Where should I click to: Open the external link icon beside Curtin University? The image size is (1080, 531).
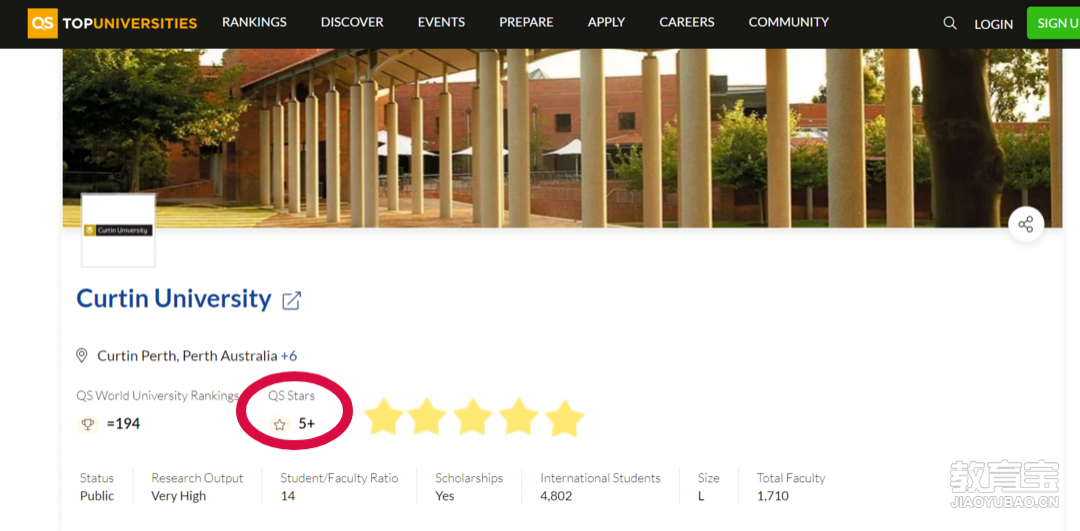pyautogui.click(x=291, y=300)
